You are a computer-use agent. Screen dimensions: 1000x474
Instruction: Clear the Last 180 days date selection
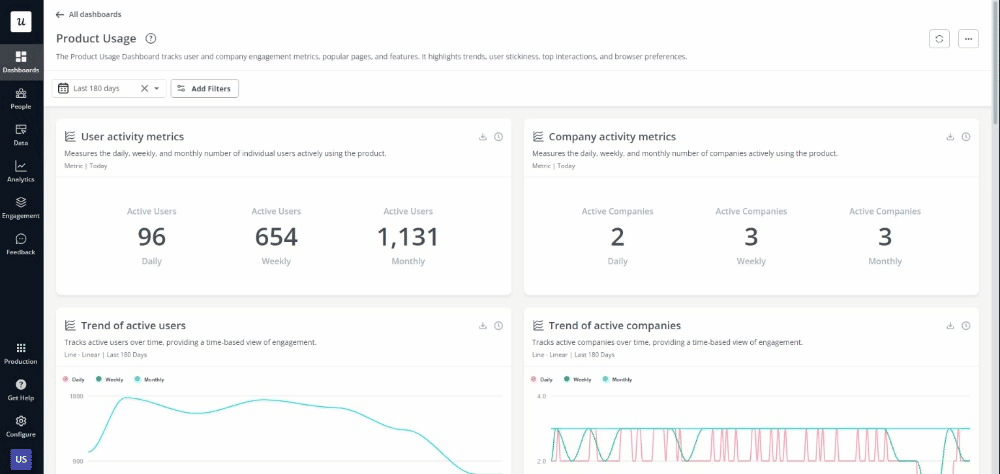pos(144,89)
